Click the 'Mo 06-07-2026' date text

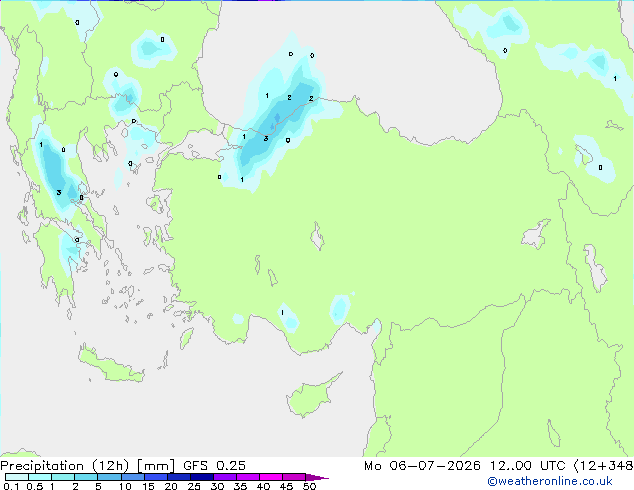[422, 466]
